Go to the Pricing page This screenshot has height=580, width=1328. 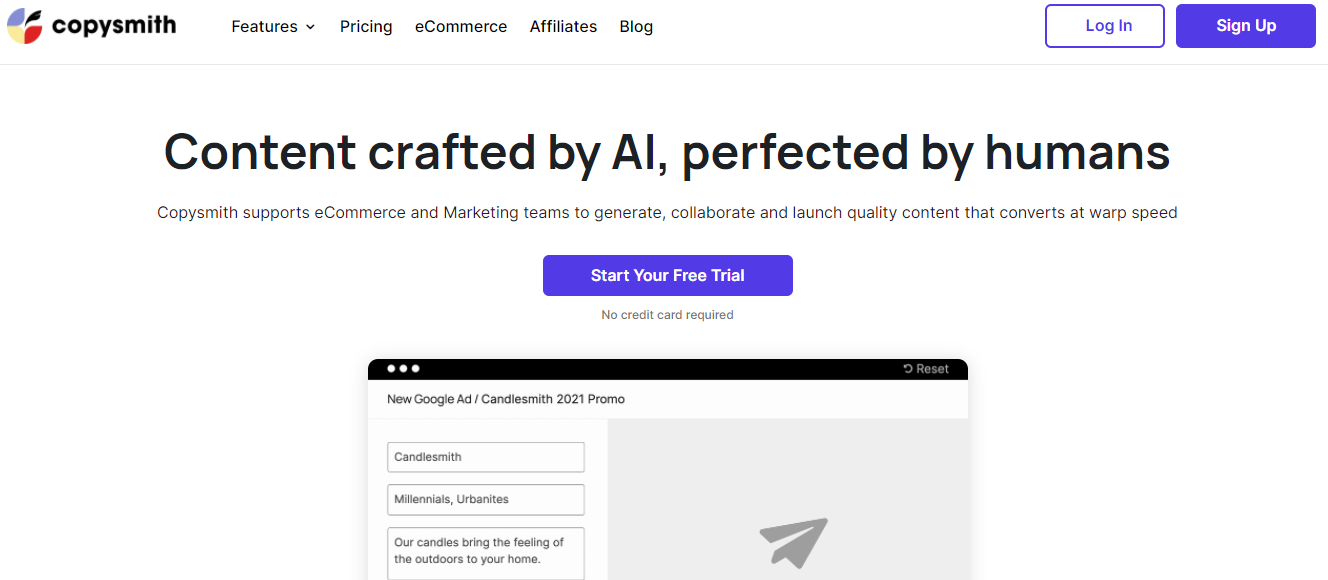pyautogui.click(x=366, y=27)
